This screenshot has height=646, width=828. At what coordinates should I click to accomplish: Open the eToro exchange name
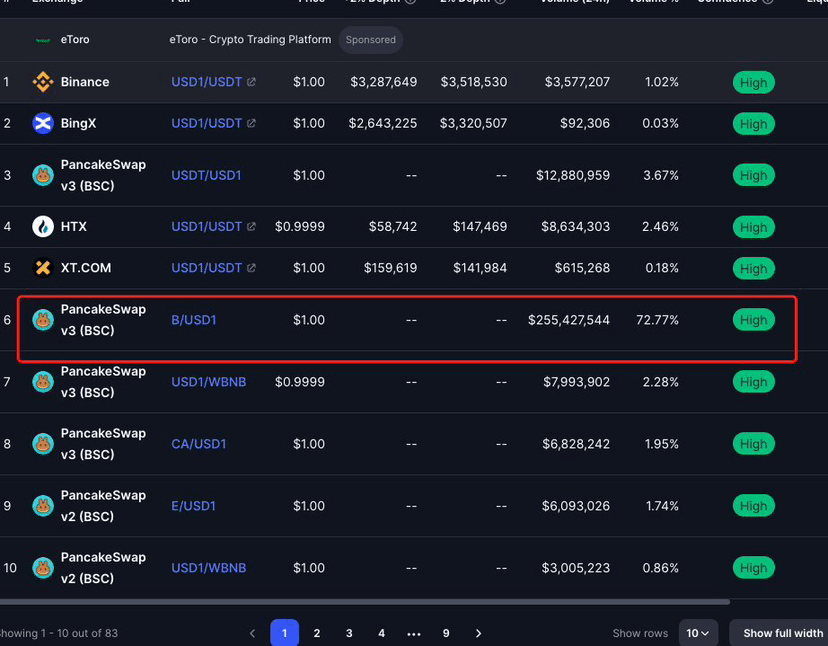(75, 40)
